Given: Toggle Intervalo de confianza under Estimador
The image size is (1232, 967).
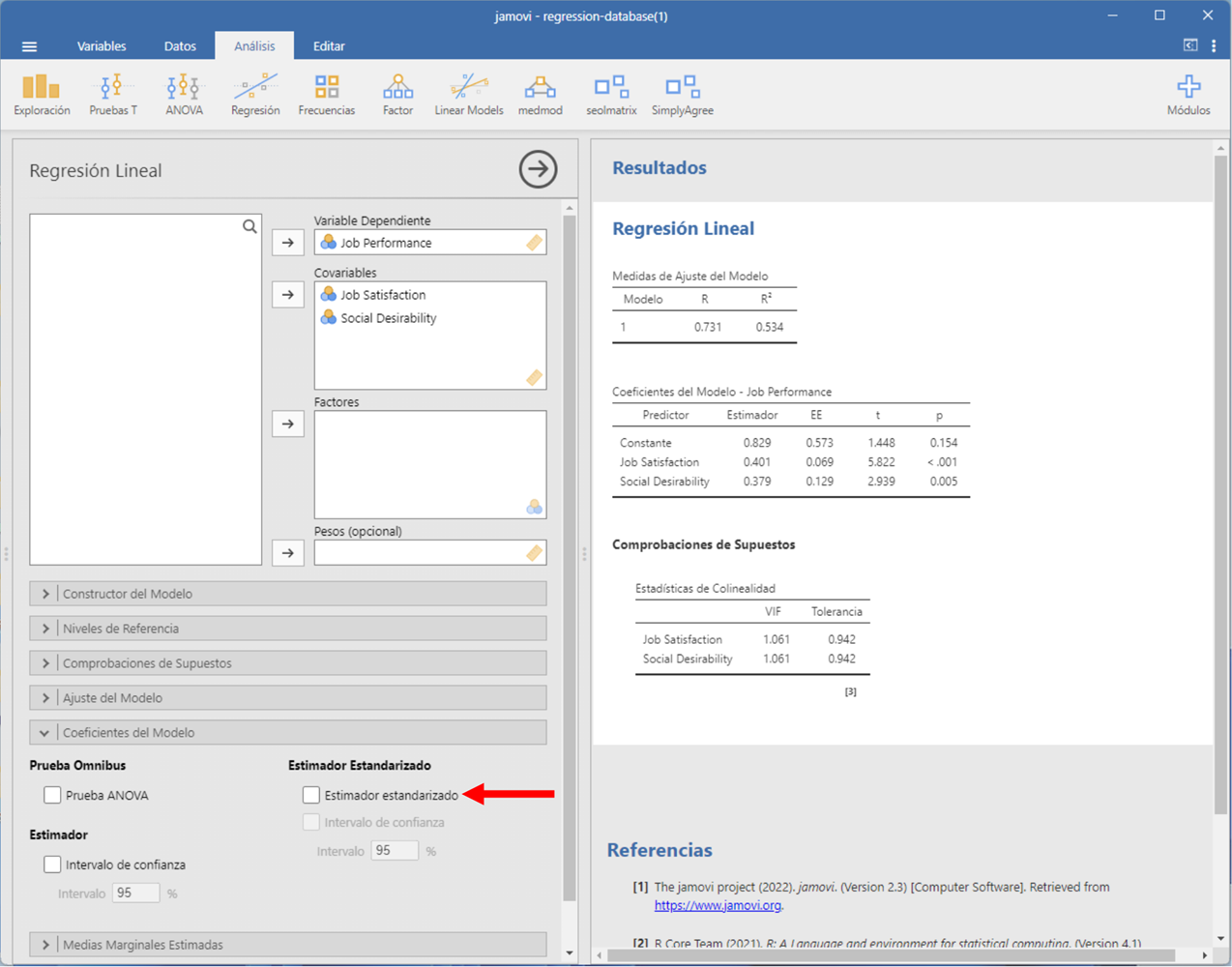Looking at the screenshot, I should 53,864.
